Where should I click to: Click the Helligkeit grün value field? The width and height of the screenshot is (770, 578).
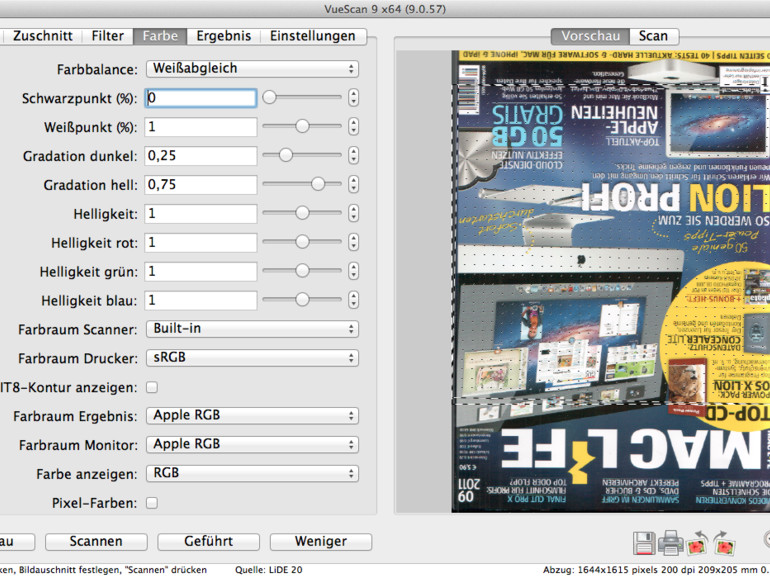[x=201, y=272]
